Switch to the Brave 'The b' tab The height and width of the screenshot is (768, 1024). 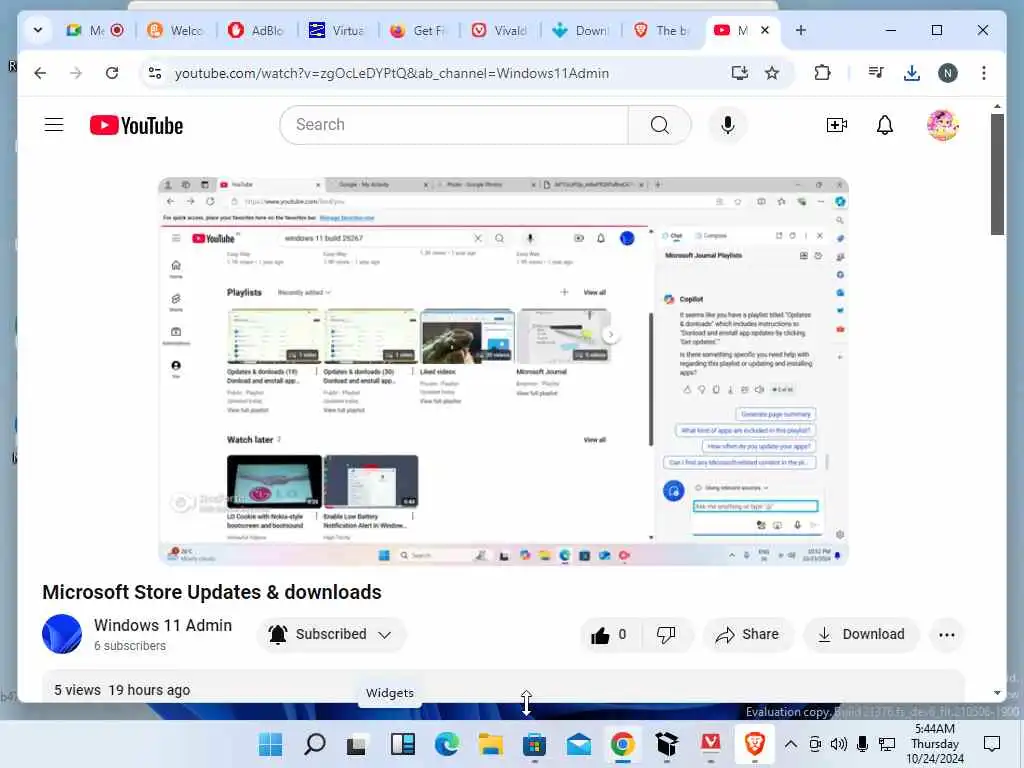[661, 30]
